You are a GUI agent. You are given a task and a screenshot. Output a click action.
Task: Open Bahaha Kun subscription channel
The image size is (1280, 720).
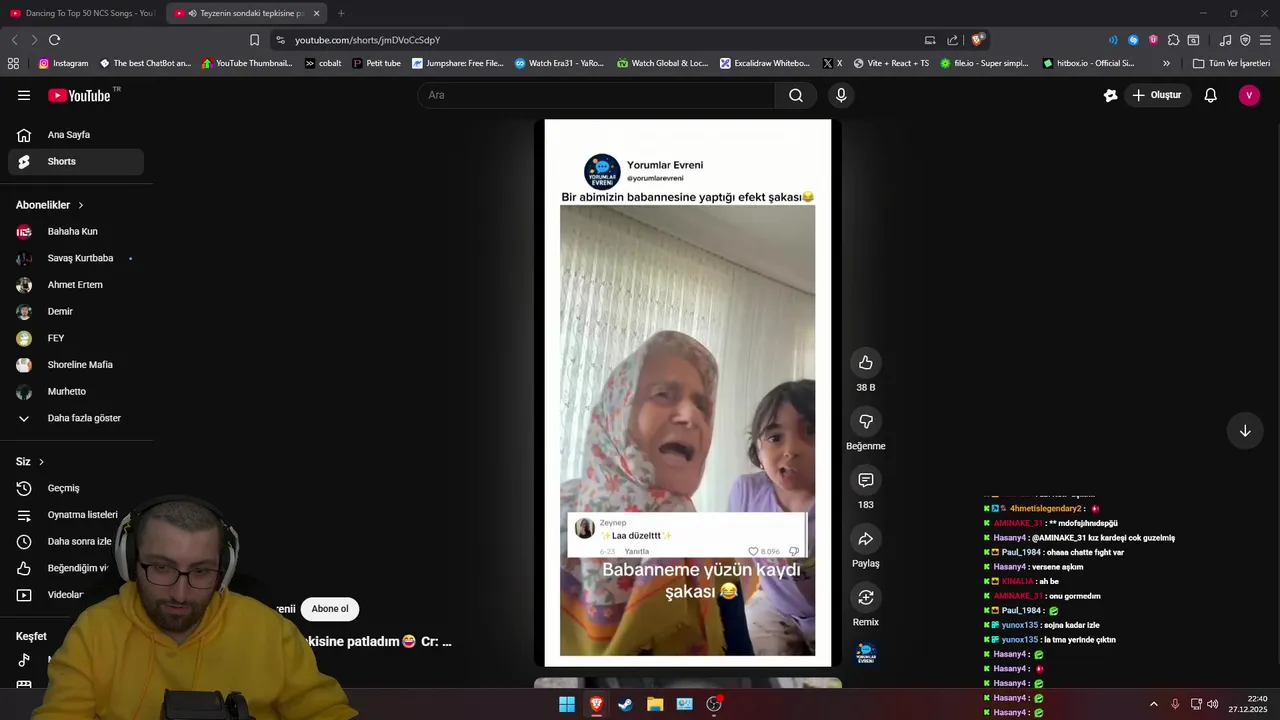pos(76,231)
